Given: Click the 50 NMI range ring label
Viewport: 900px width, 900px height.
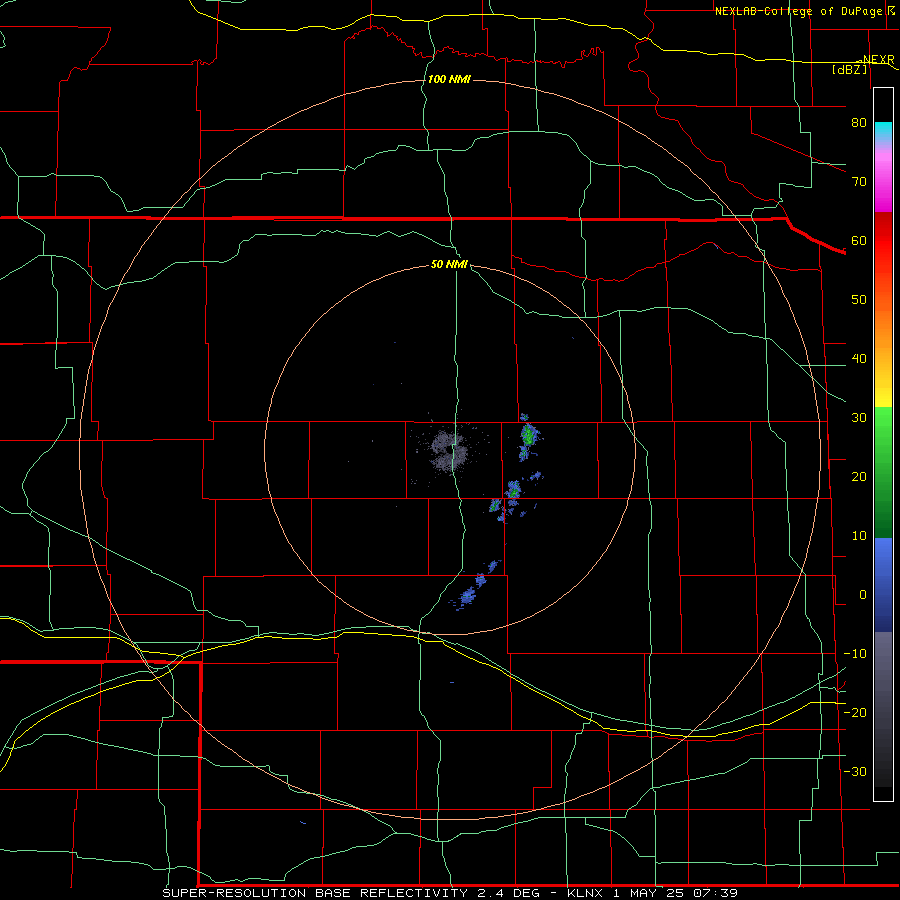Looking at the screenshot, I should (x=449, y=265).
